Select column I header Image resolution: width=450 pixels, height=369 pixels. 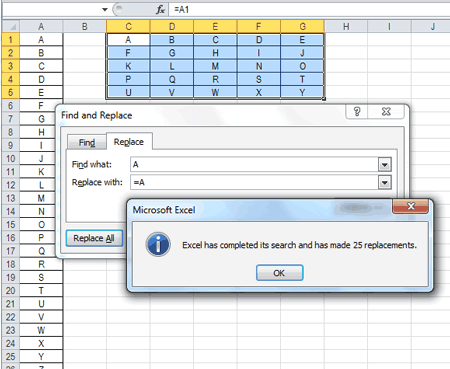pos(389,26)
